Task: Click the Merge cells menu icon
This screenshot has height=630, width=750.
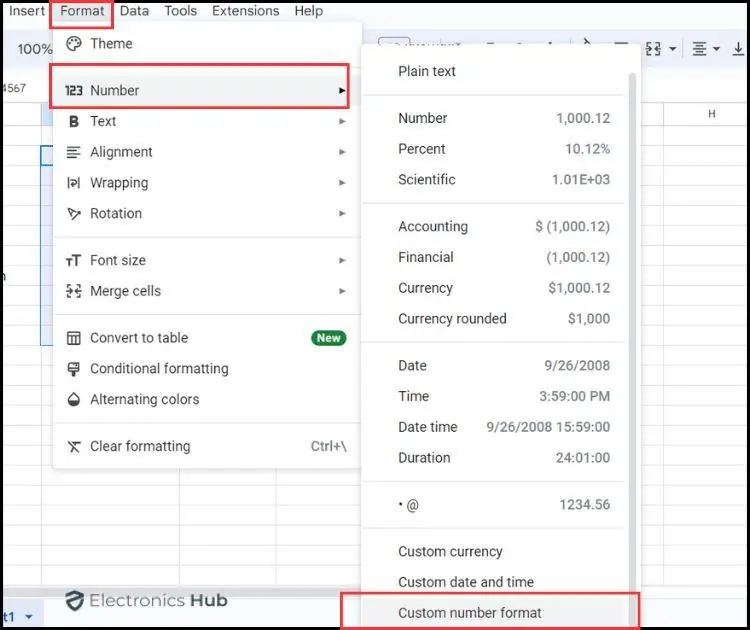Action: [x=74, y=291]
